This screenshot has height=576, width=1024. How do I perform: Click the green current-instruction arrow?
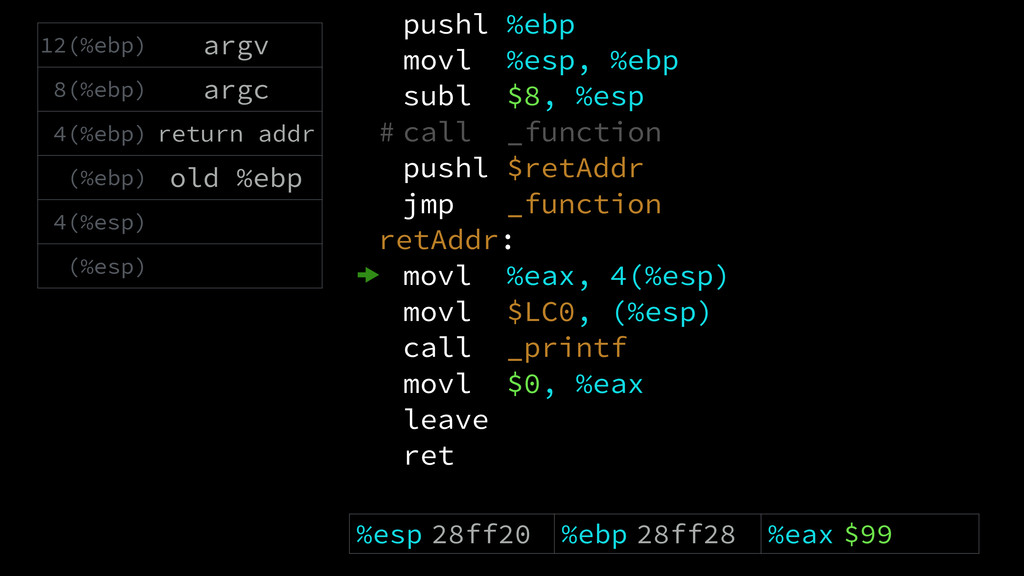tap(368, 275)
